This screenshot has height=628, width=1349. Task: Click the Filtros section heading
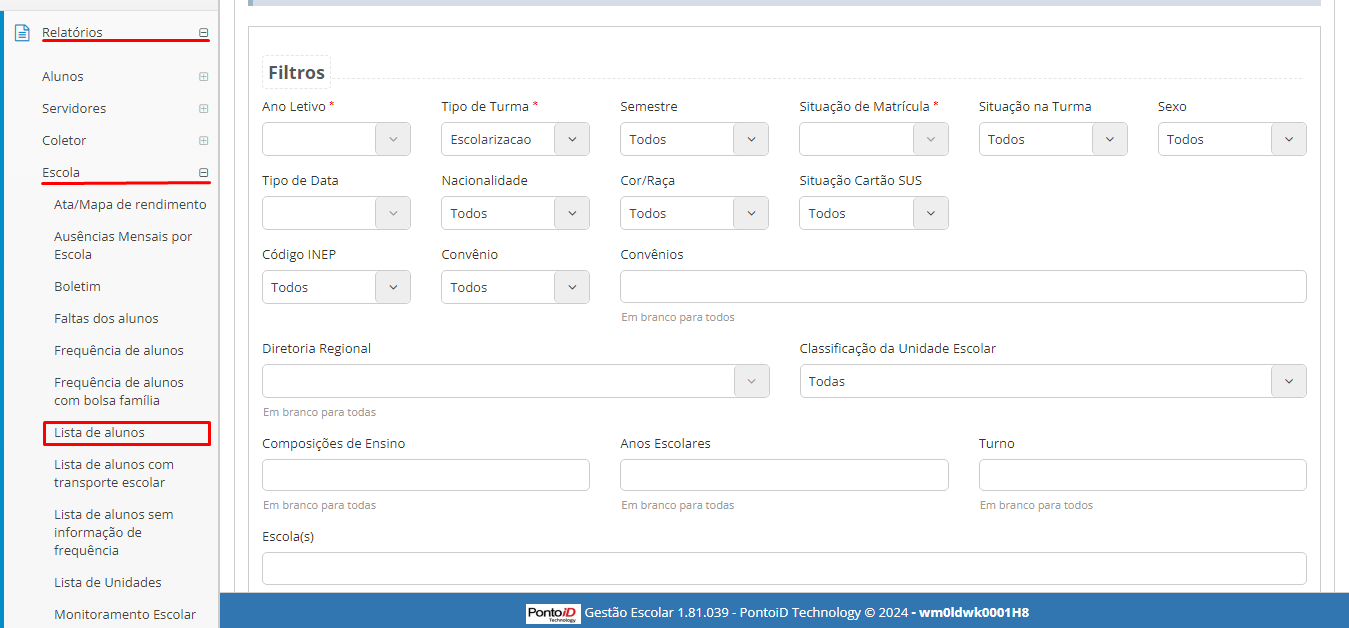(297, 73)
